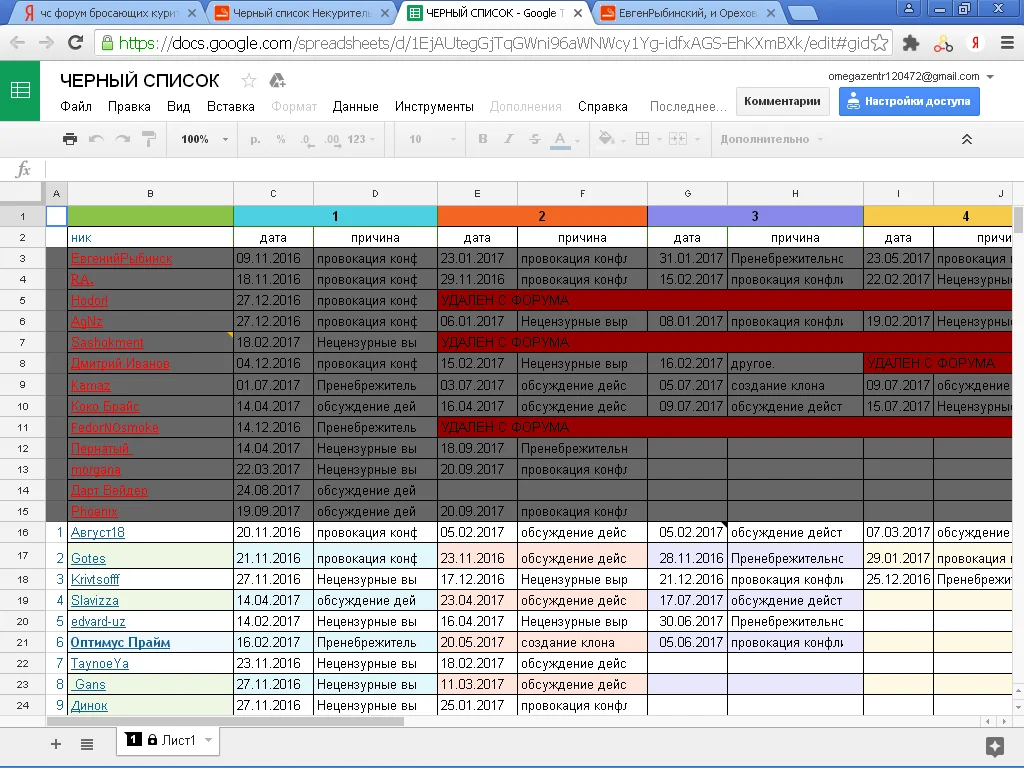Open the Google Sheets home icon
The width and height of the screenshot is (1024, 768).
[20, 90]
